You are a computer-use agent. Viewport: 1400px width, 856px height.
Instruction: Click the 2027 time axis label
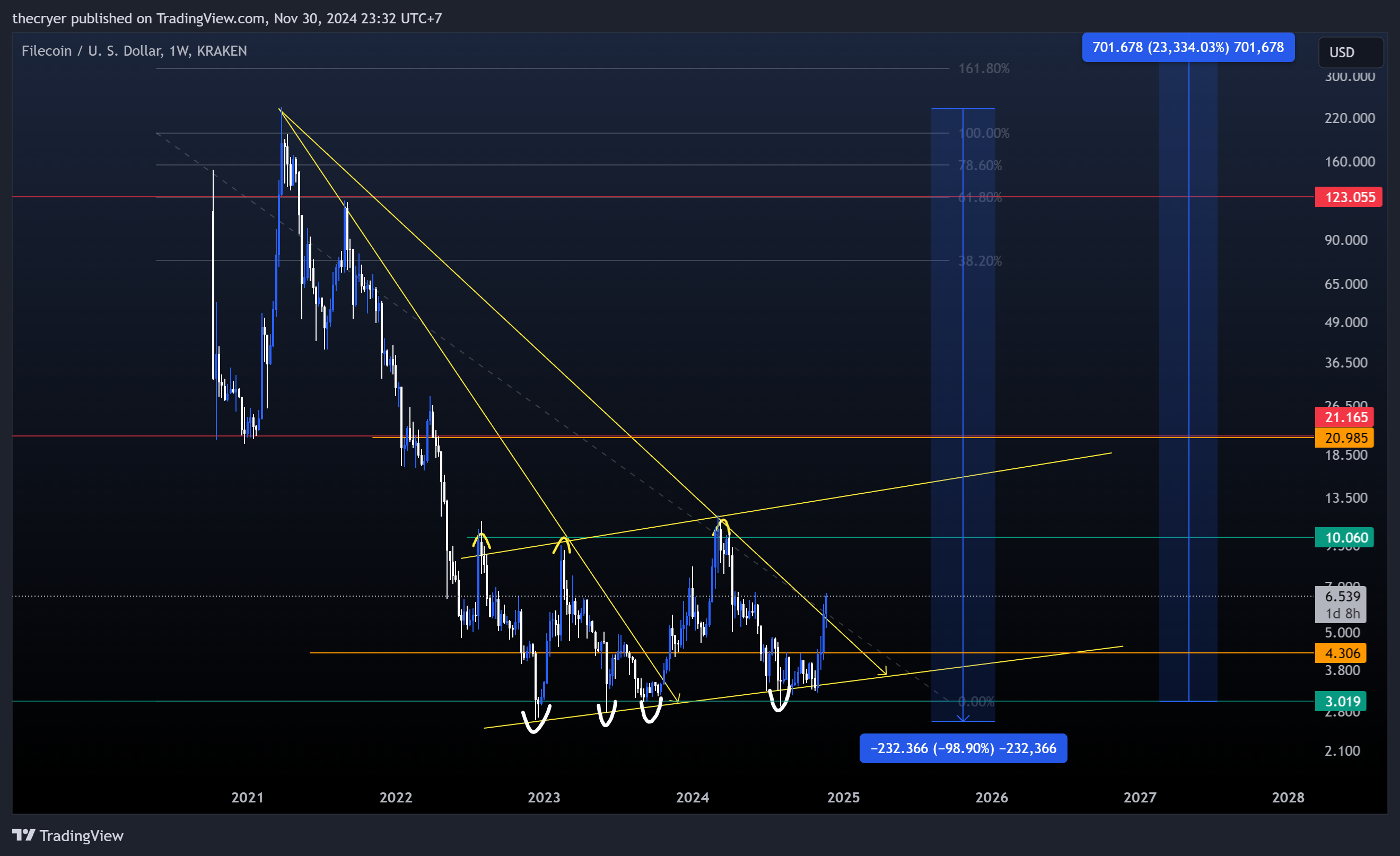[1140, 798]
